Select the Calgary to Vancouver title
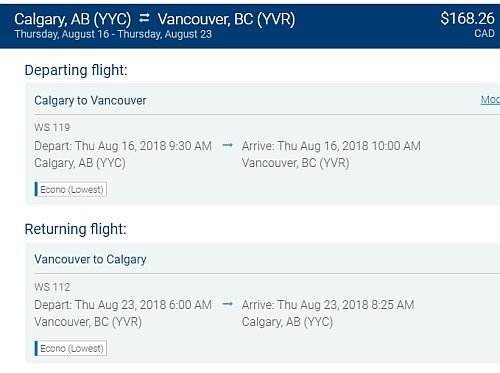 click(90, 101)
